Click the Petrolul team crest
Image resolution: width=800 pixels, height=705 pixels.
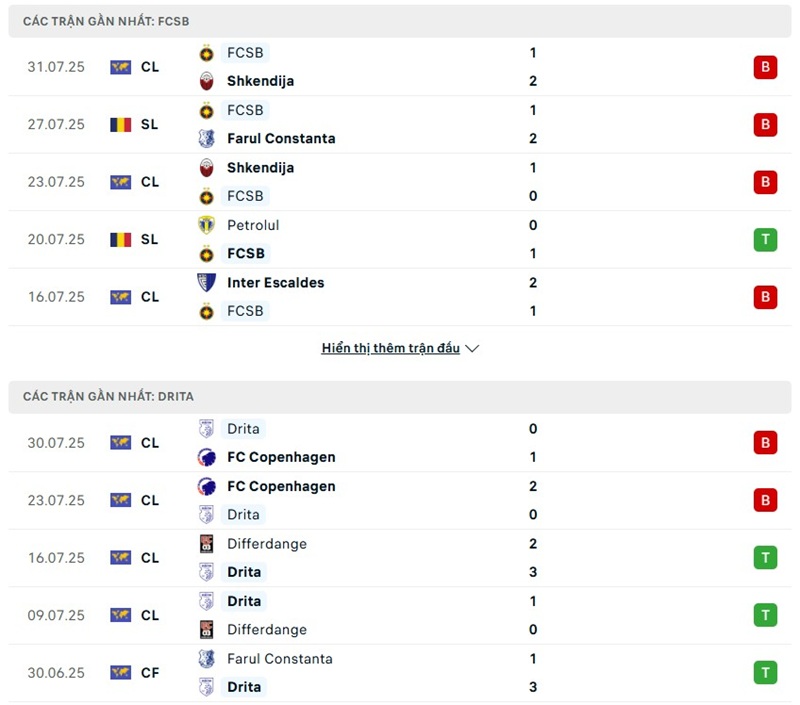[207, 225]
